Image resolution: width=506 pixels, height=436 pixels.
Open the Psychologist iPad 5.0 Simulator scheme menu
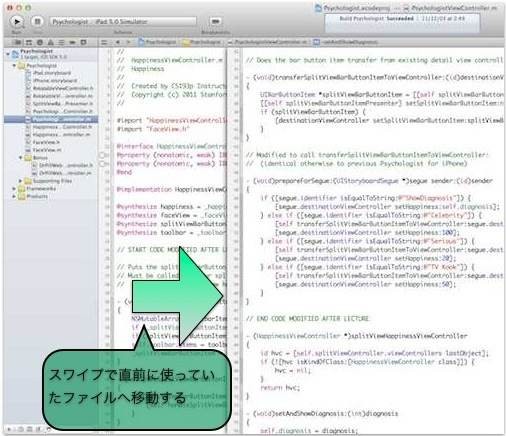tap(123, 22)
